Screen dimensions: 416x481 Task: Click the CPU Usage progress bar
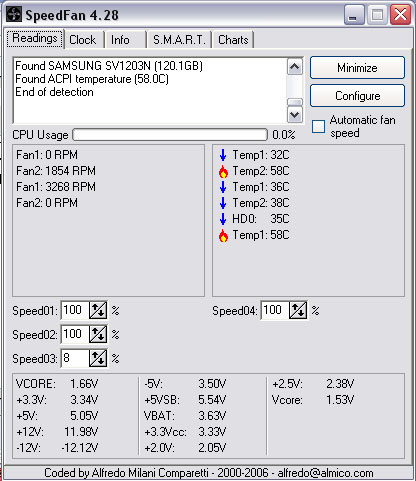[170, 135]
